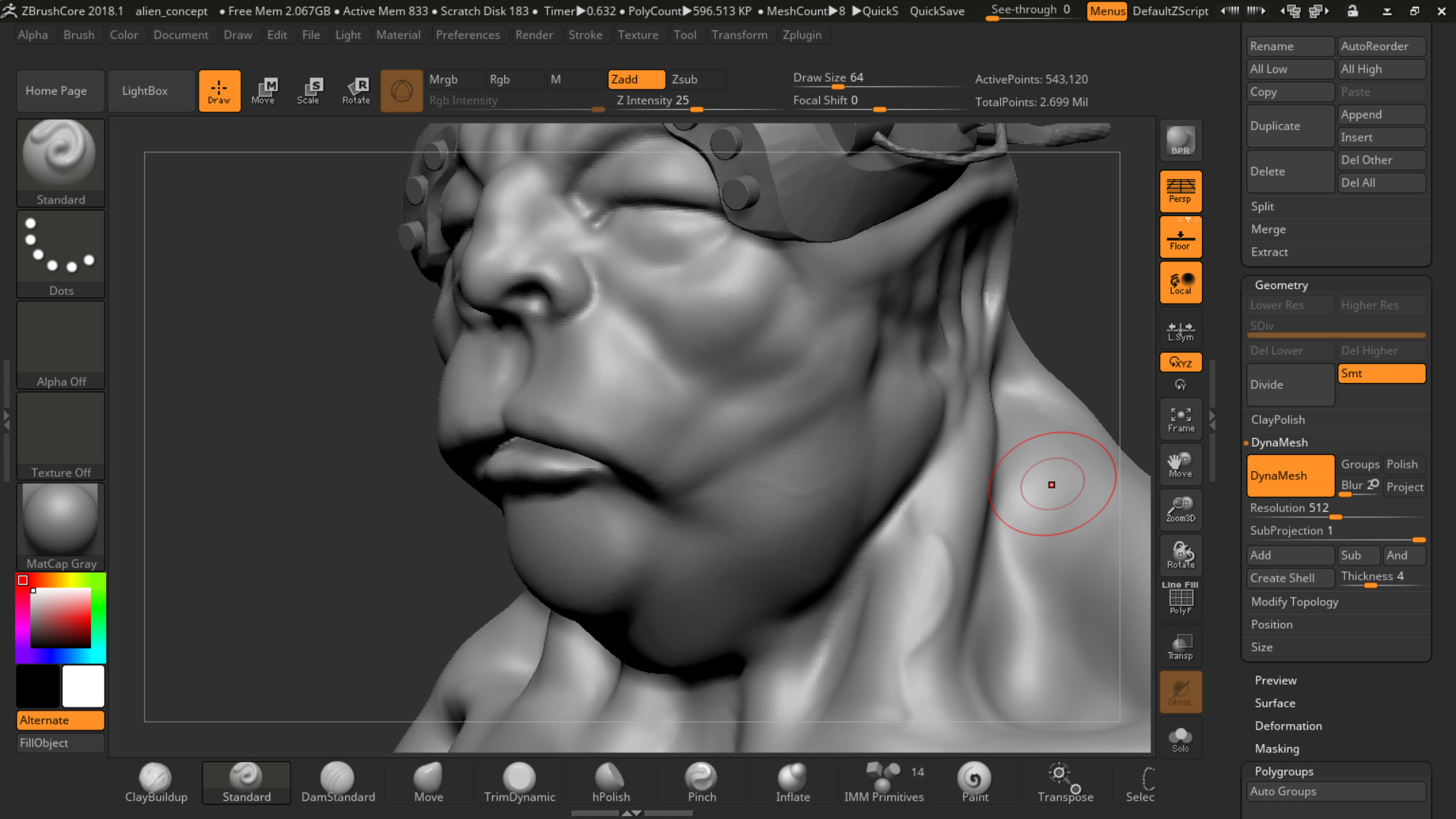Click the Gizmo 3D circle icon
This screenshot has height=819, width=1456.
pyautogui.click(x=401, y=91)
